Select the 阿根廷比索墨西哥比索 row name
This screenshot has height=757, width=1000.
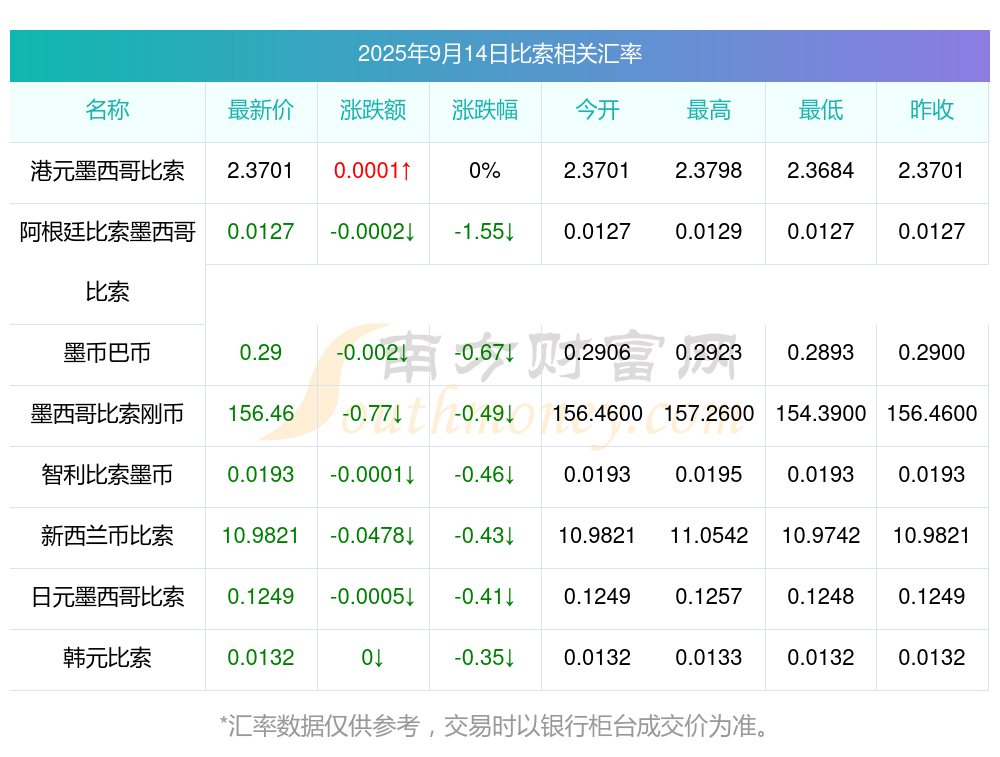point(107,261)
